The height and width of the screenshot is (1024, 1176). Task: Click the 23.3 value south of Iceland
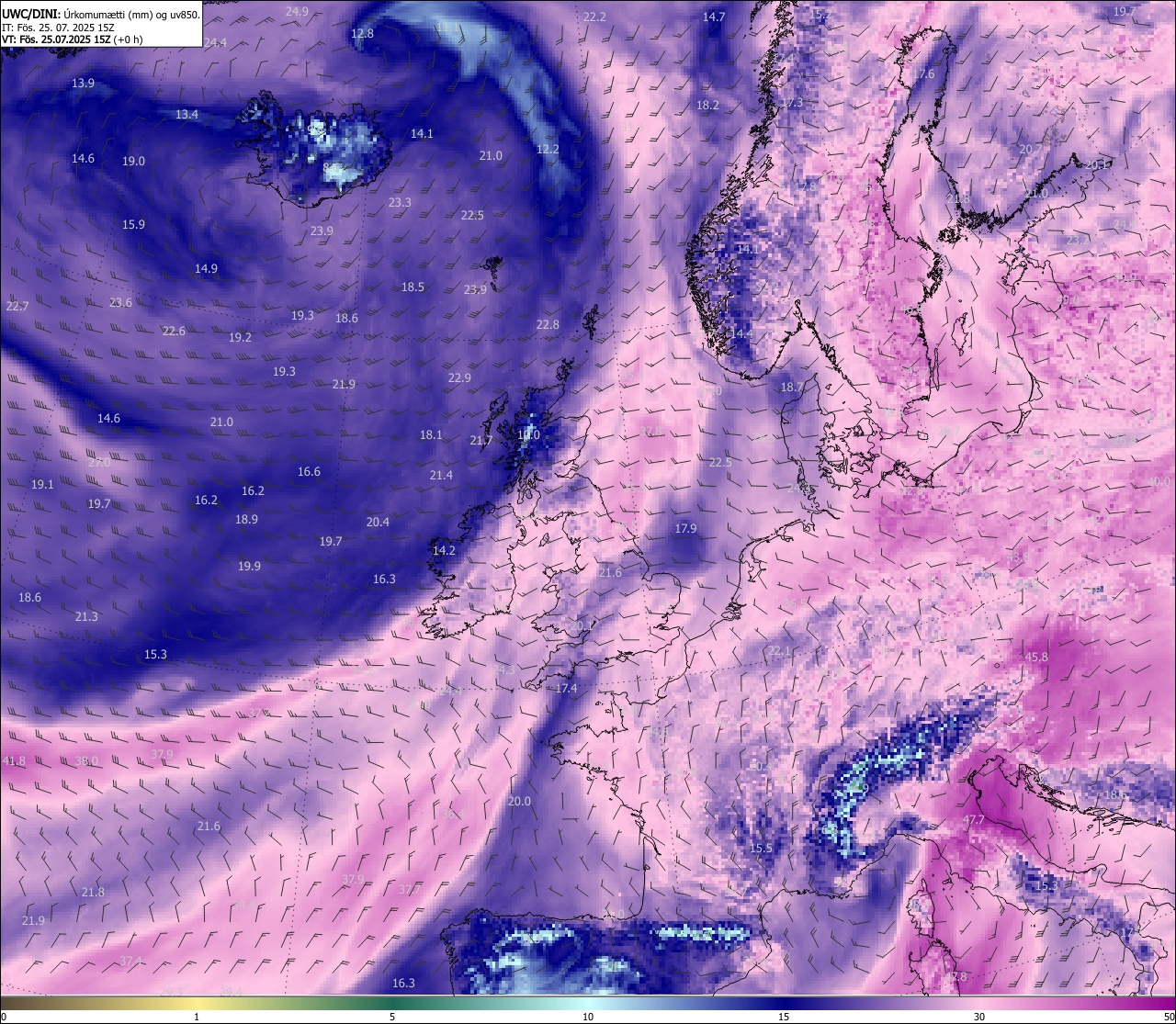point(400,202)
